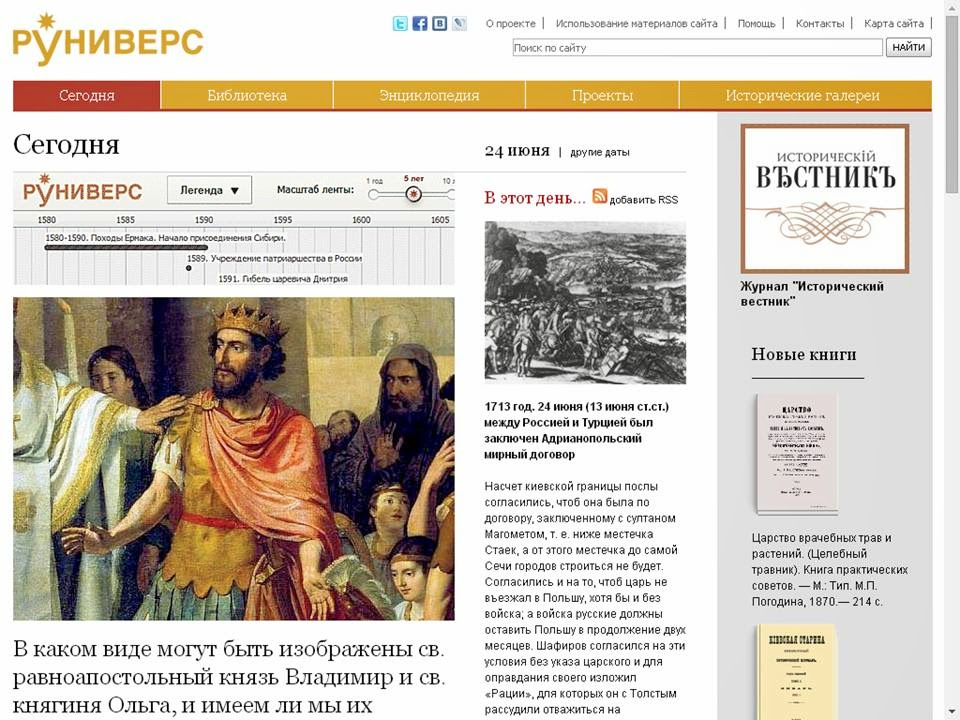The image size is (960, 720).
Task: Select the 1591 Гибель царевича Дмитрия event
Action: (x=283, y=279)
